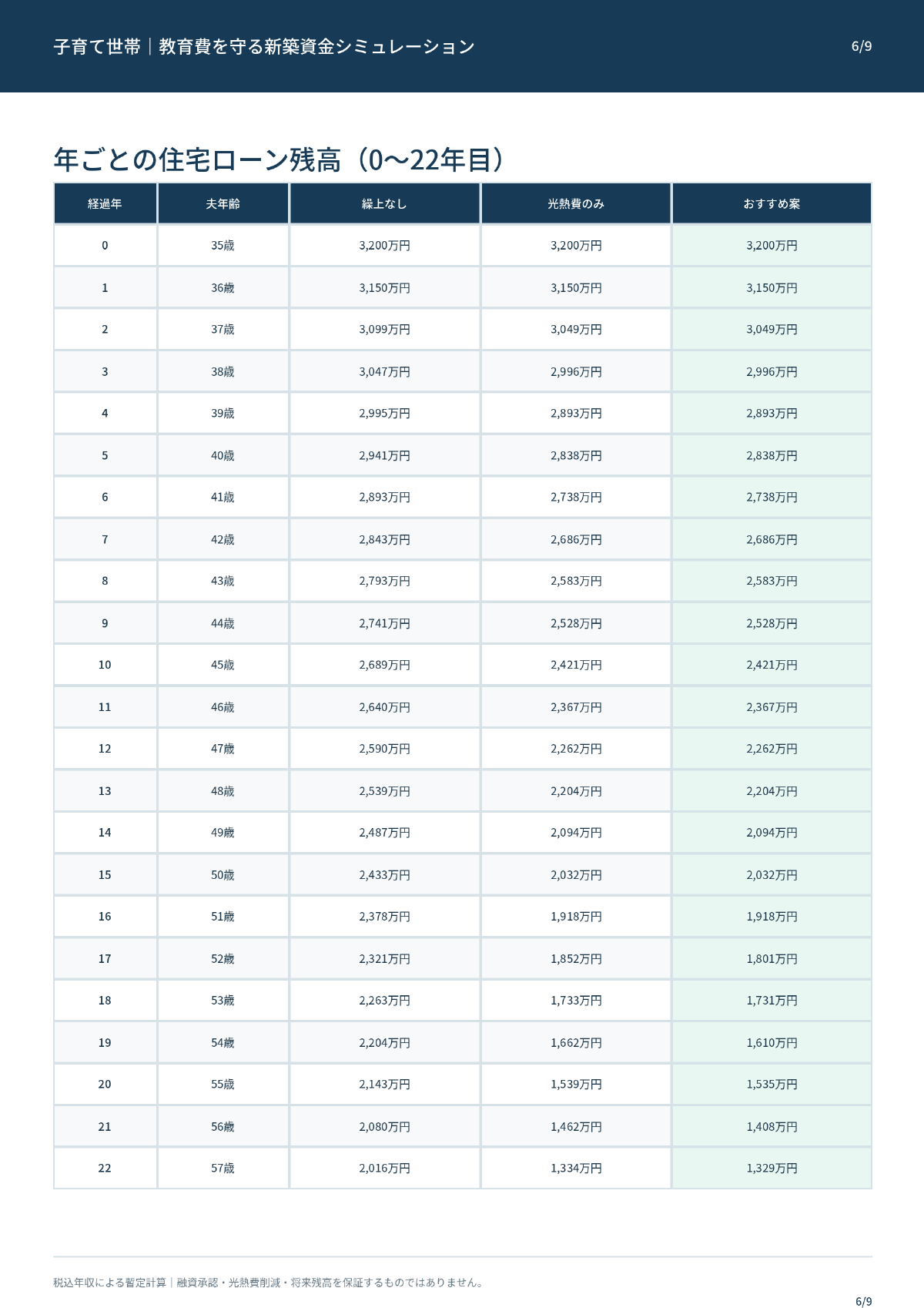The image size is (924, 1308).
Task: Select the 2,689万円 cell in year 10
Action: [x=385, y=665]
